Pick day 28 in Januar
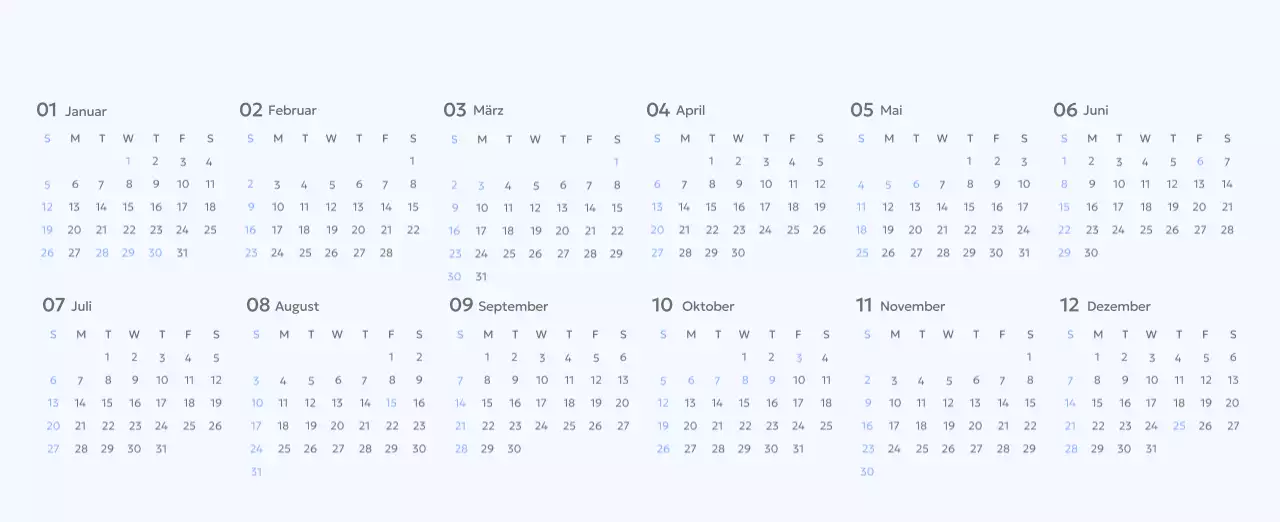Screen dimensions: 1280x522 pyautogui.click(x=102, y=253)
